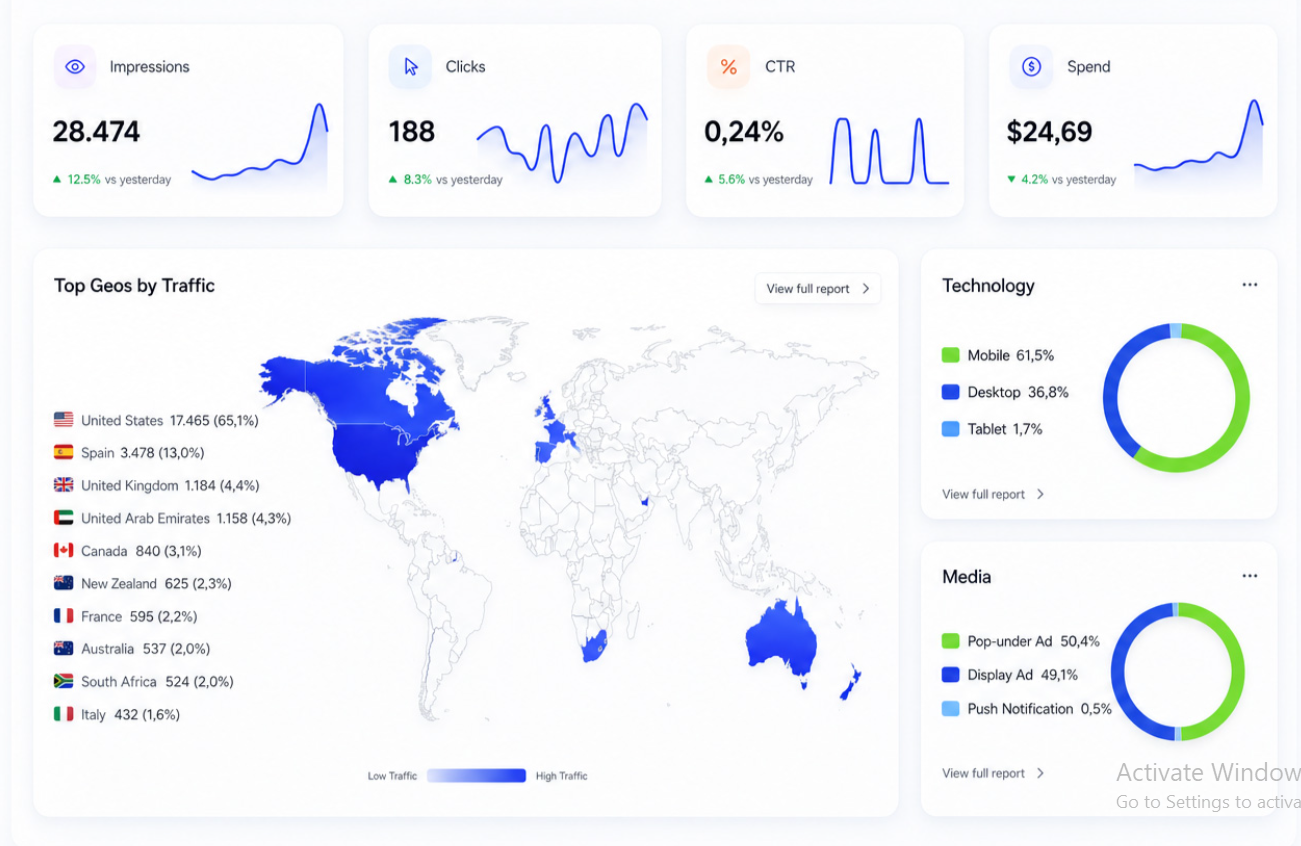Screen dimensions: 1301x846
Task: Click the Low to High Traffic gradient bar
Action: pyautogui.click(x=476, y=775)
